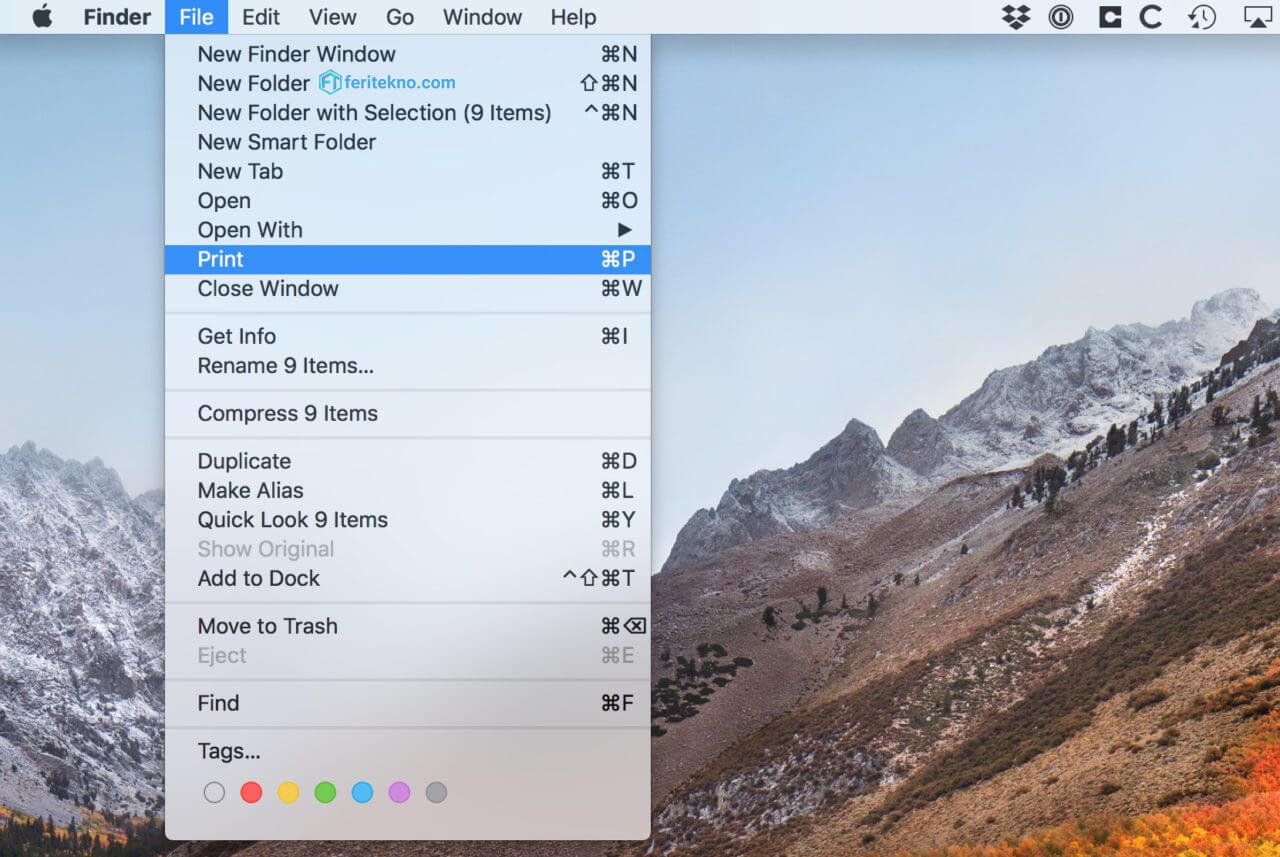Select New Tab menu item
The image size is (1280, 857).
click(x=408, y=171)
